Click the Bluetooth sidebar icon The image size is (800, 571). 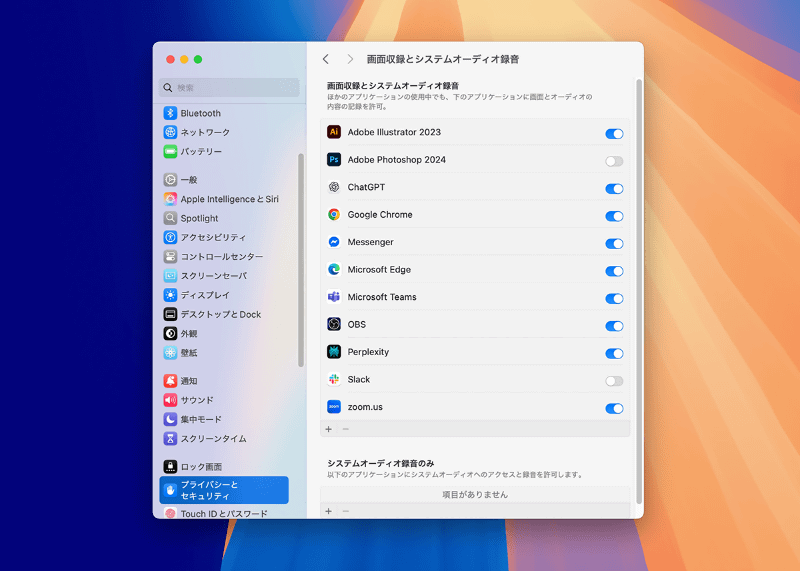pyautogui.click(x=170, y=113)
